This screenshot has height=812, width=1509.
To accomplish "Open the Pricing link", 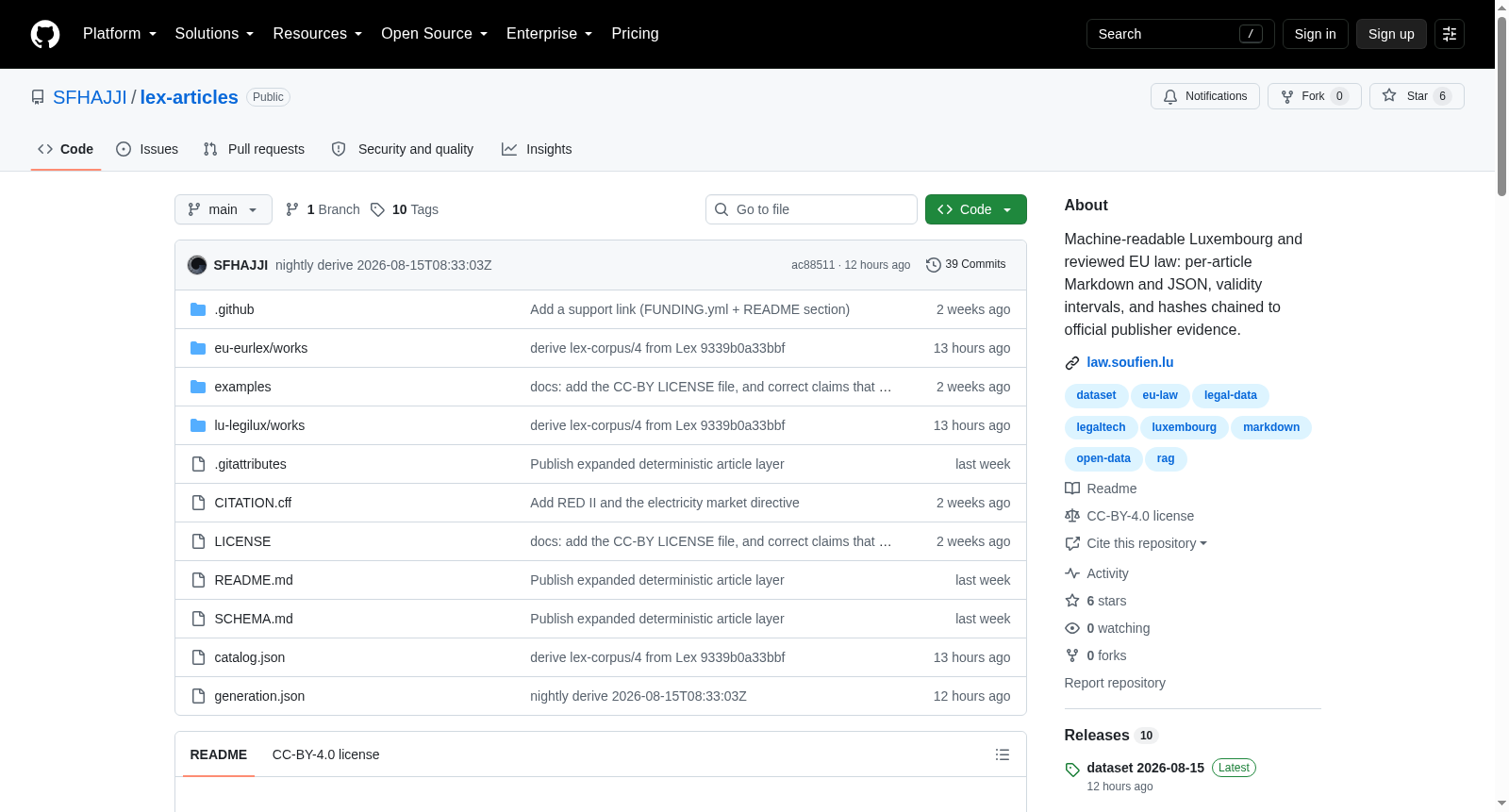I will coord(636,34).
